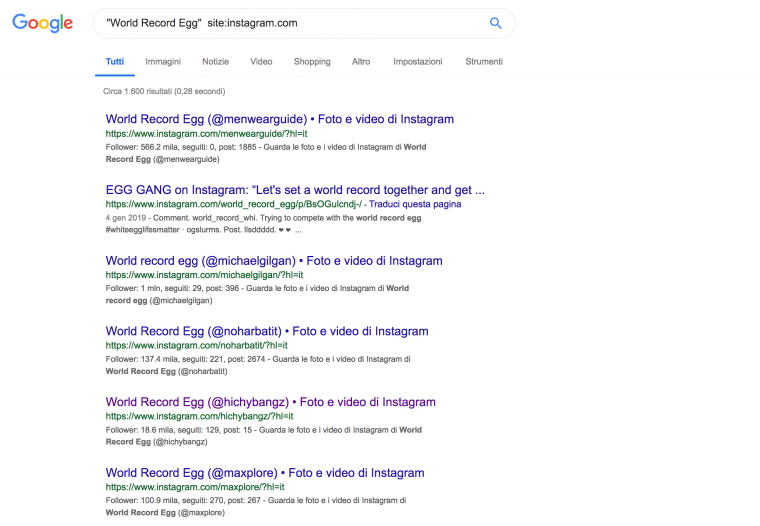Screen dimensions: 760x526
Task: Click the Strumenti button
Action: 484,62
